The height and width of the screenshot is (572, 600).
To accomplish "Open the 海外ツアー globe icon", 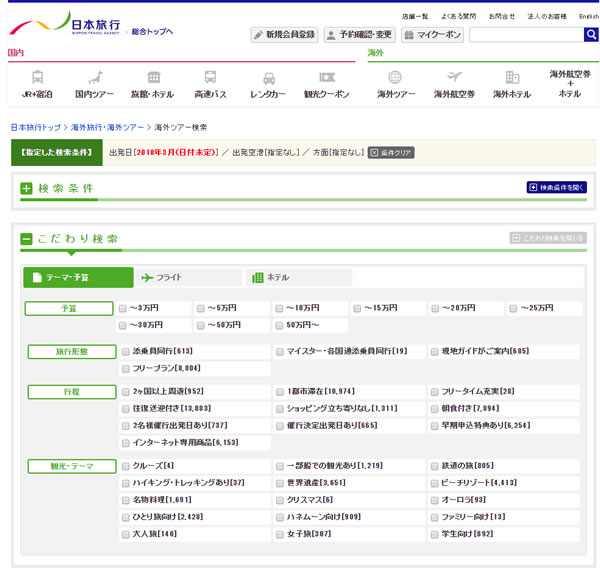I will [x=396, y=78].
